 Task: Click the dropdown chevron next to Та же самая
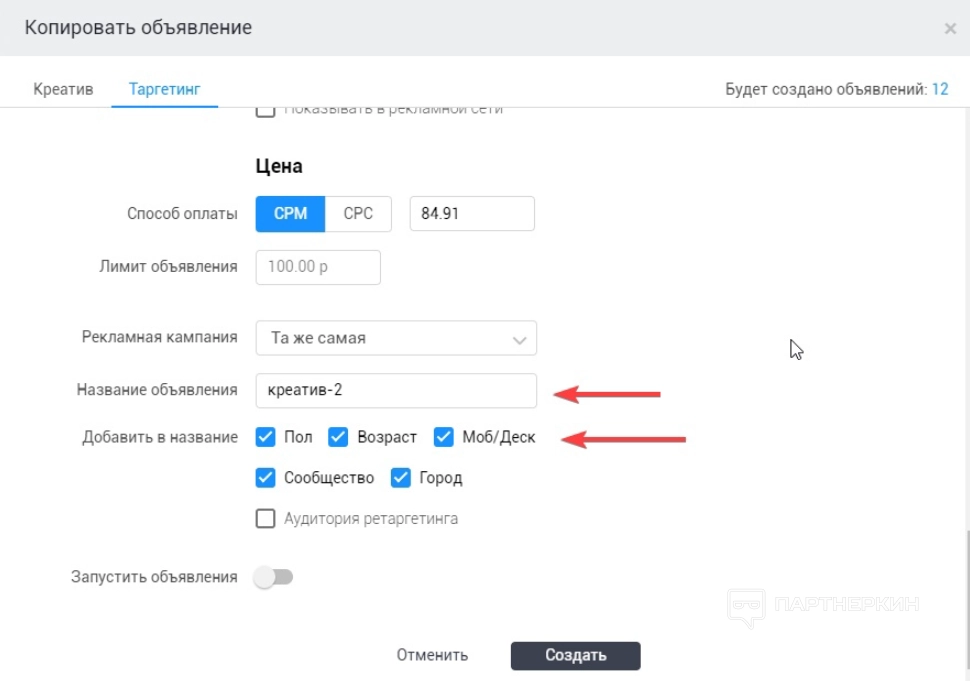[520, 339]
